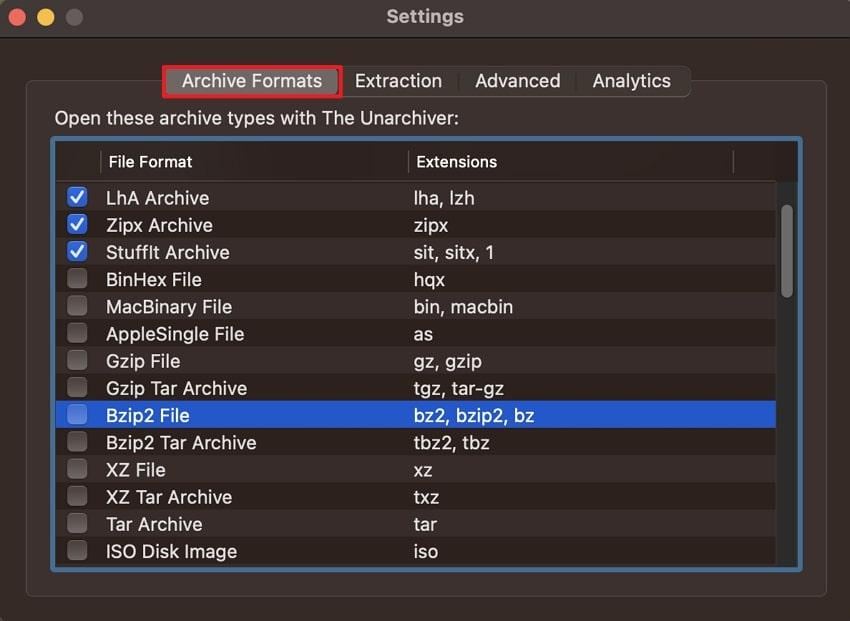Click the highlighted Bzip2 File label
The width and height of the screenshot is (850, 621).
tap(148, 416)
